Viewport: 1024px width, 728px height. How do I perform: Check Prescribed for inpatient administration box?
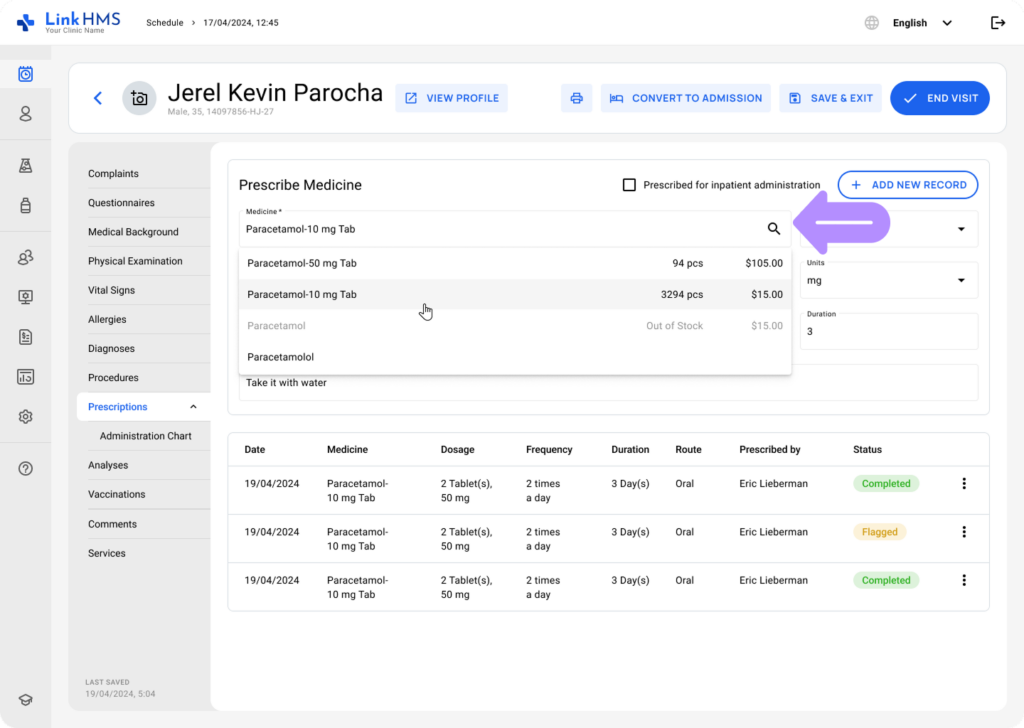coord(629,185)
